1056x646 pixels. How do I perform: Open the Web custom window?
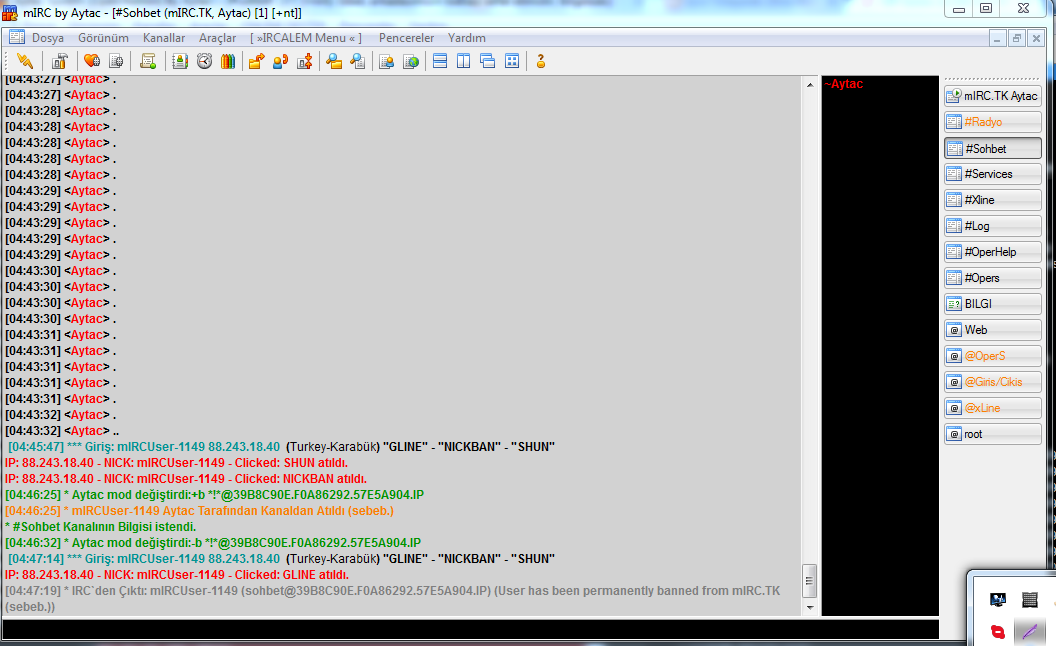[993, 330]
